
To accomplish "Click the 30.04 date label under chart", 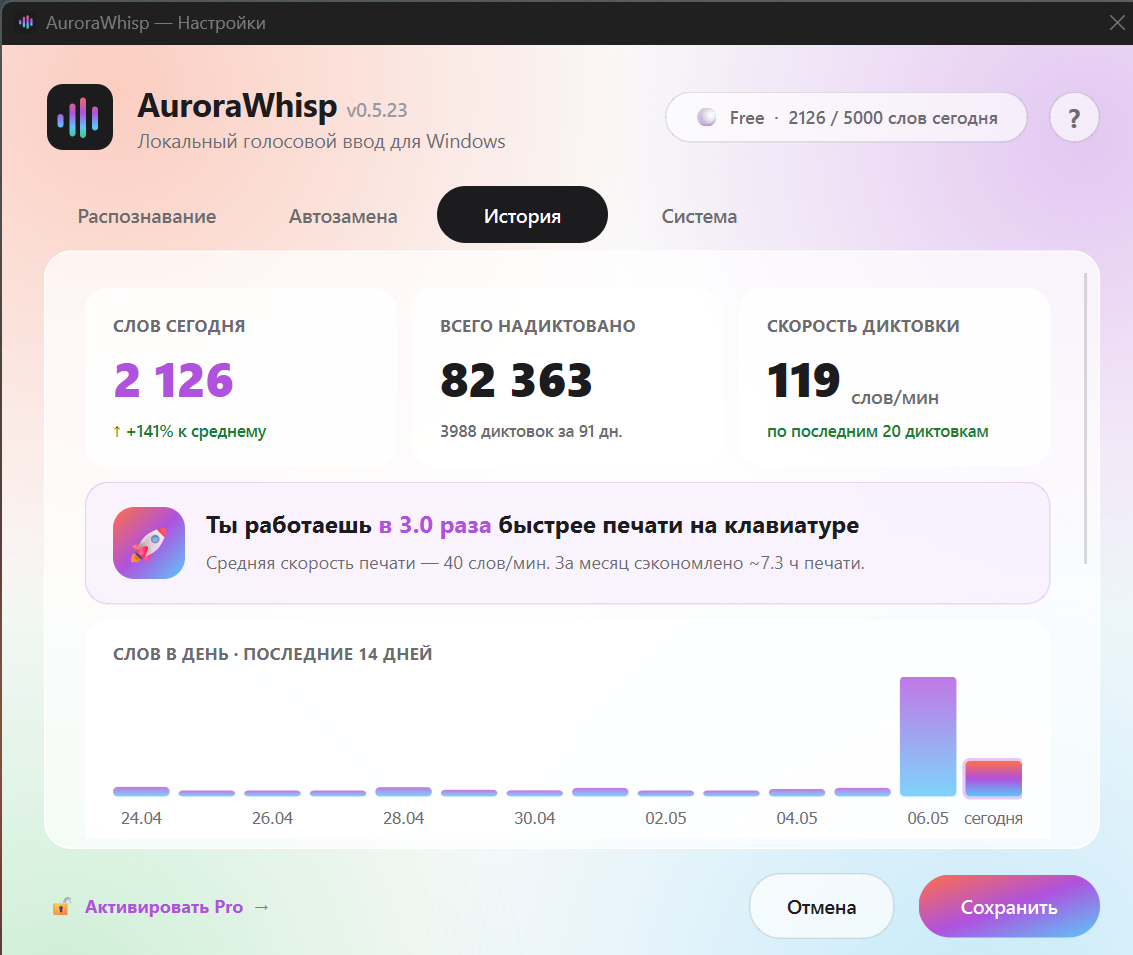I will click(x=535, y=818).
